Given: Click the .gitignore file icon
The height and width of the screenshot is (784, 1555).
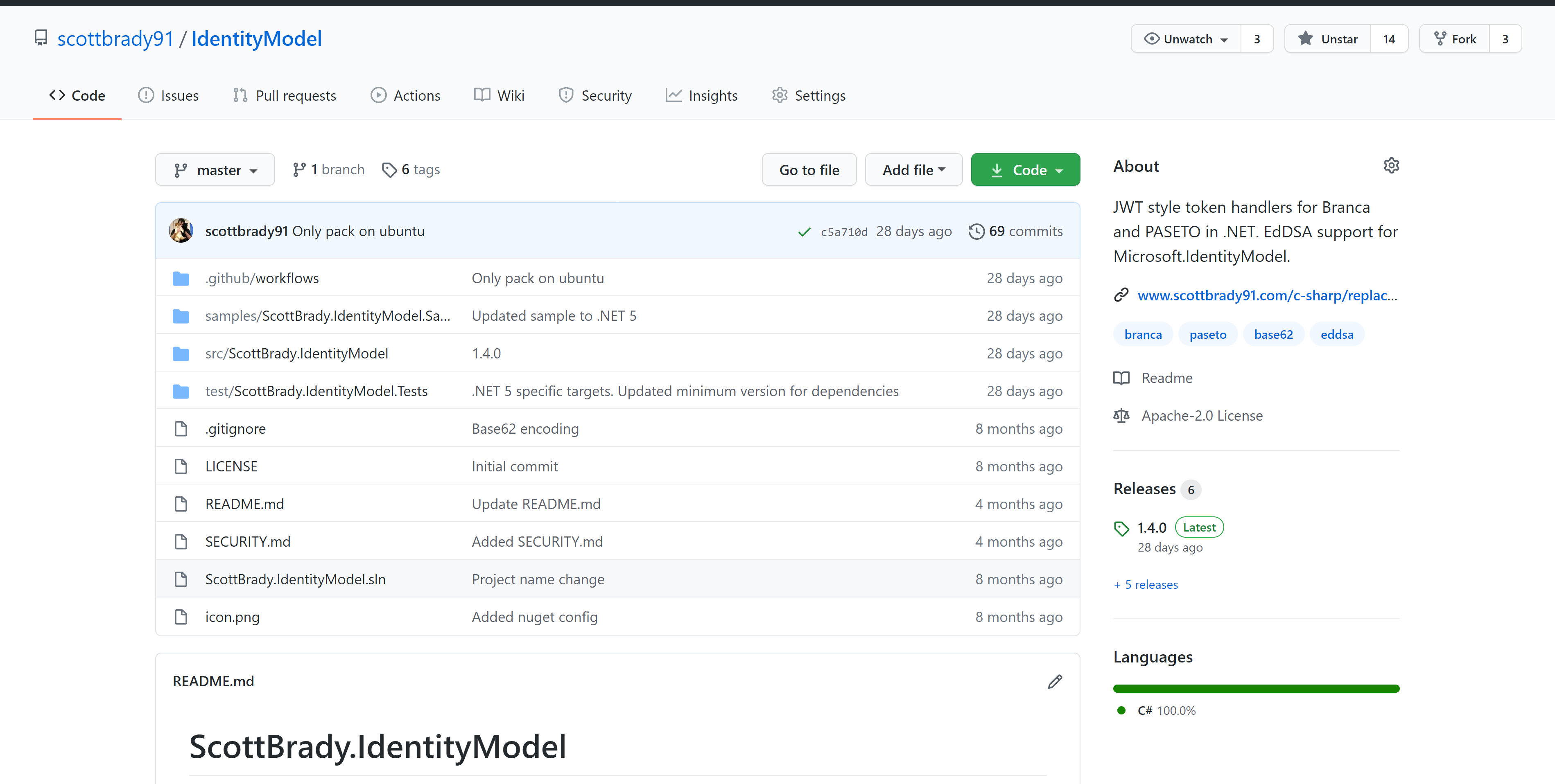Looking at the screenshot, I should point(181,429).
